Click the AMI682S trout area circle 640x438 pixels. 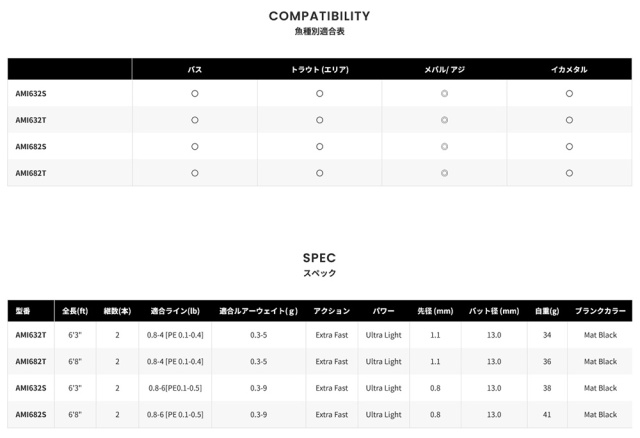pos(320,147)
